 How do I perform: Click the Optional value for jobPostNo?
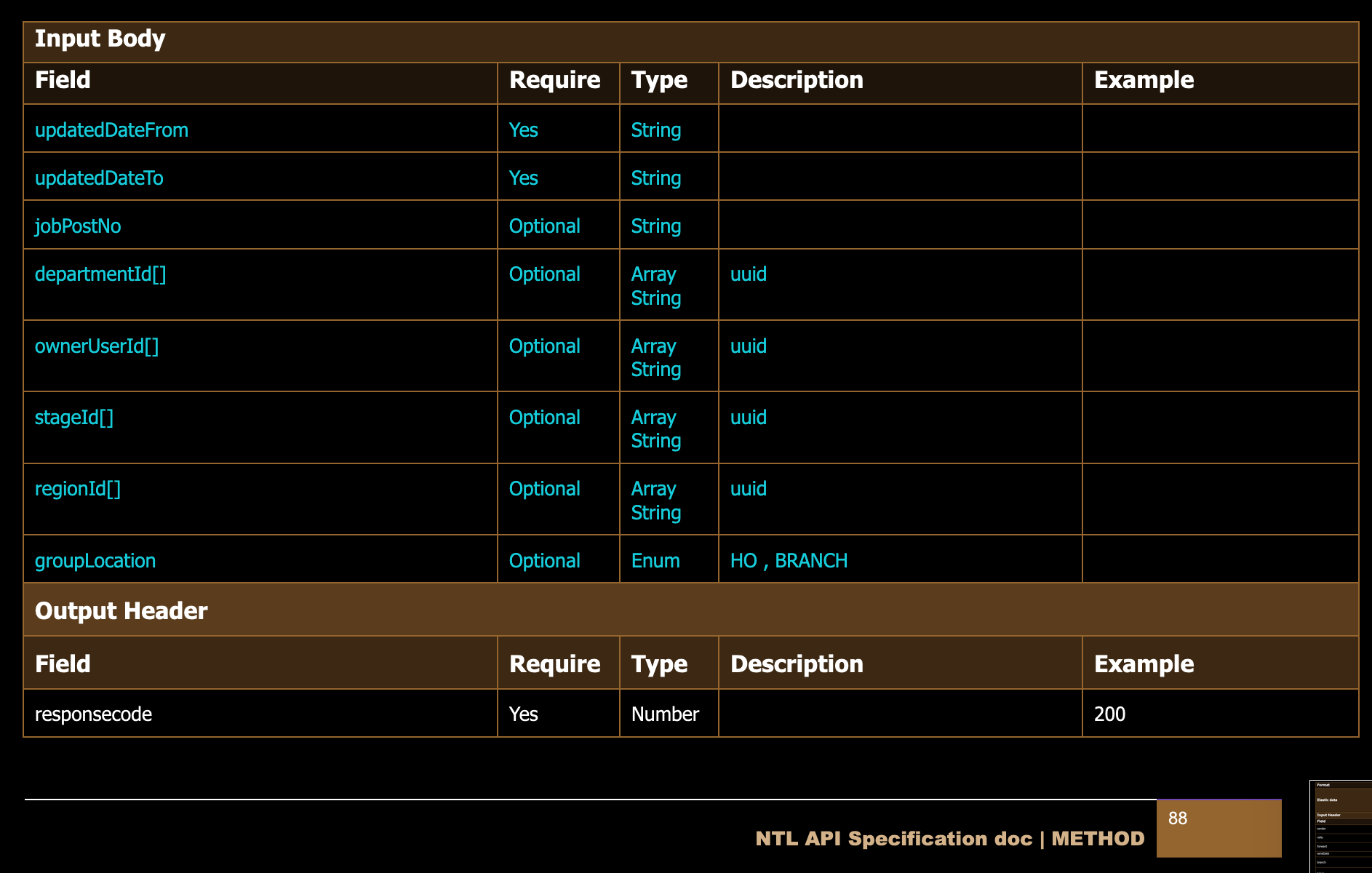click(x=544, y=226)
